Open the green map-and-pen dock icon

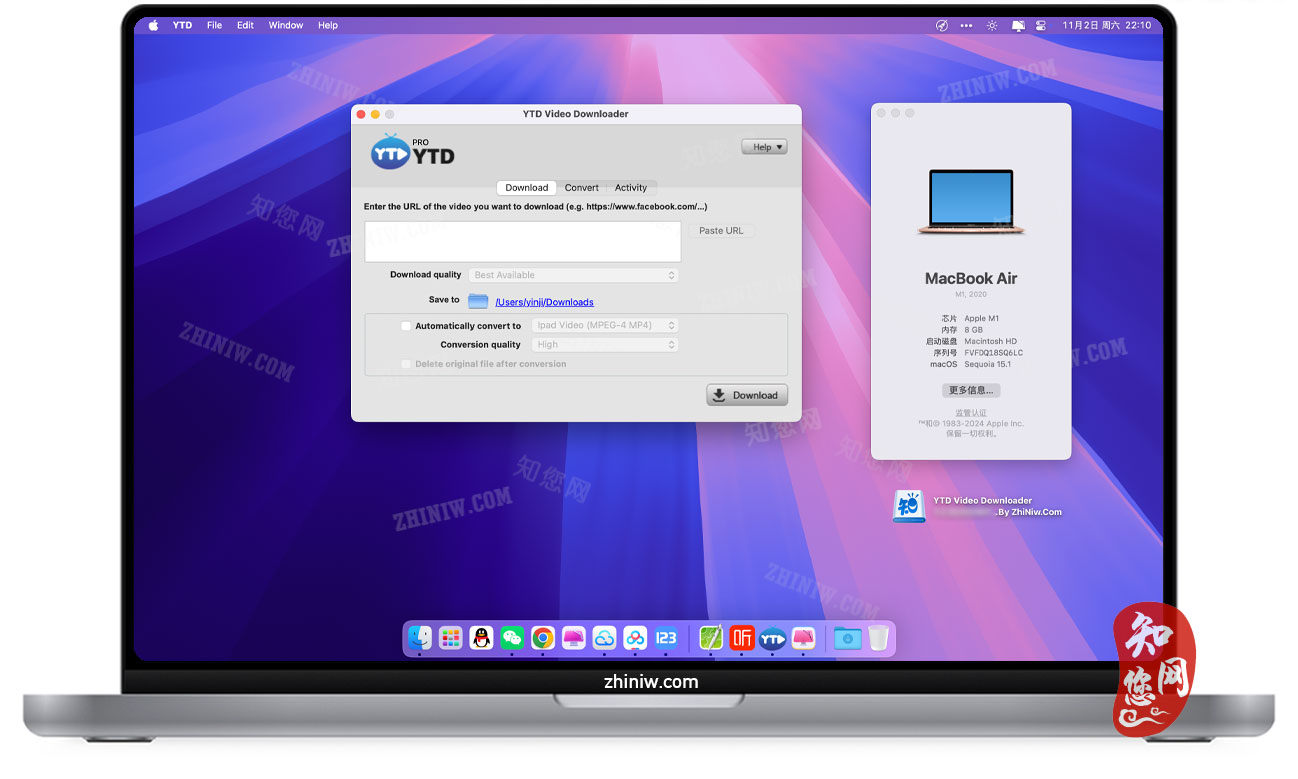tap(711, 638)
